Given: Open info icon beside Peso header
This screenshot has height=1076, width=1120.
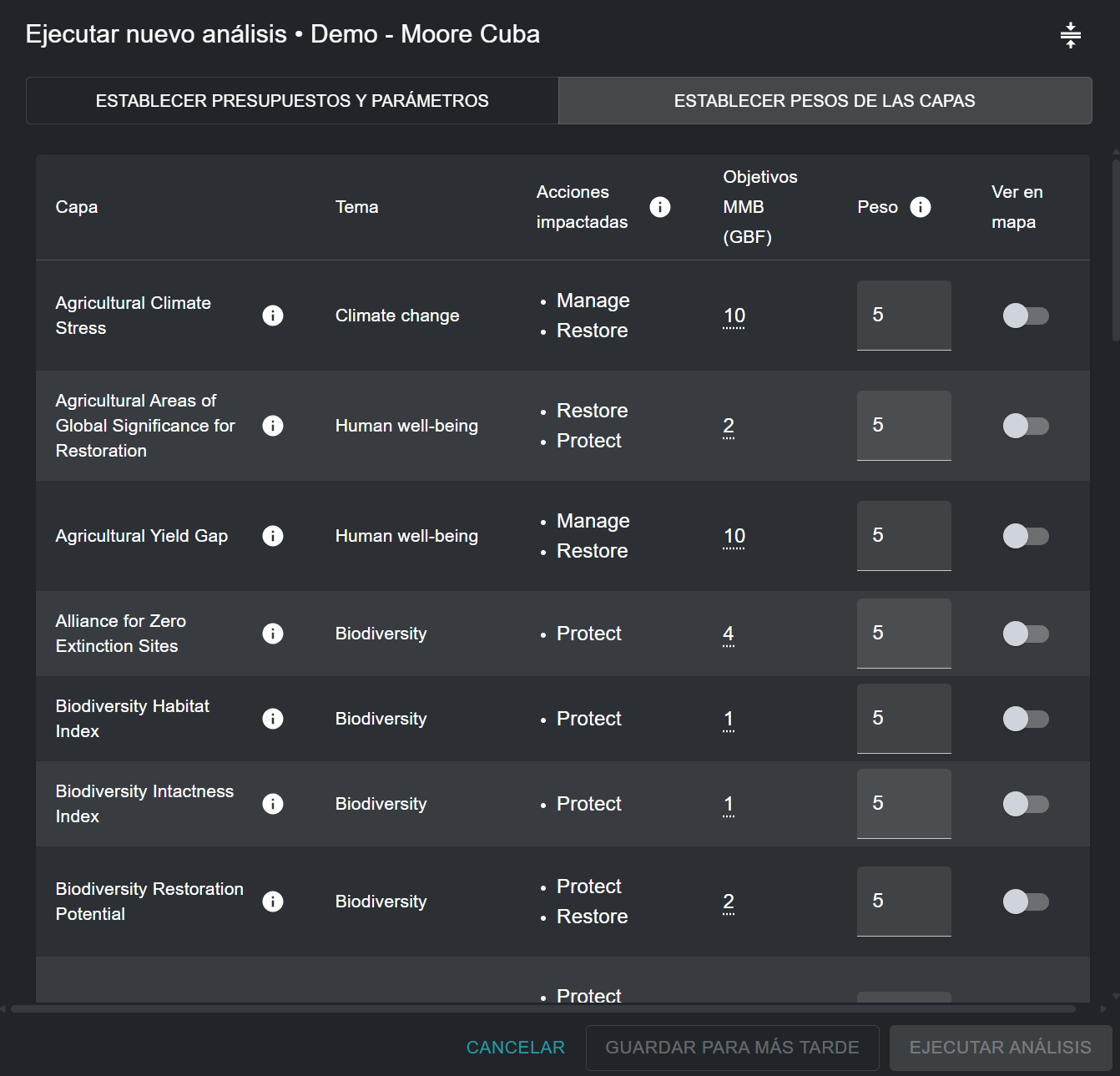Looking at the screenshot, I should pyautogui.click(x=920, y=207).
